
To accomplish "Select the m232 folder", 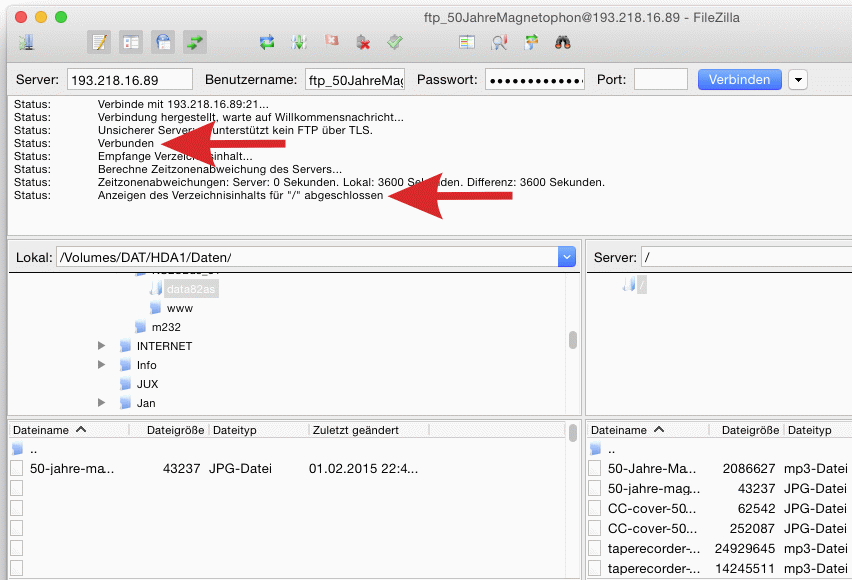I will pyautogui.click(x=166, y=327).
